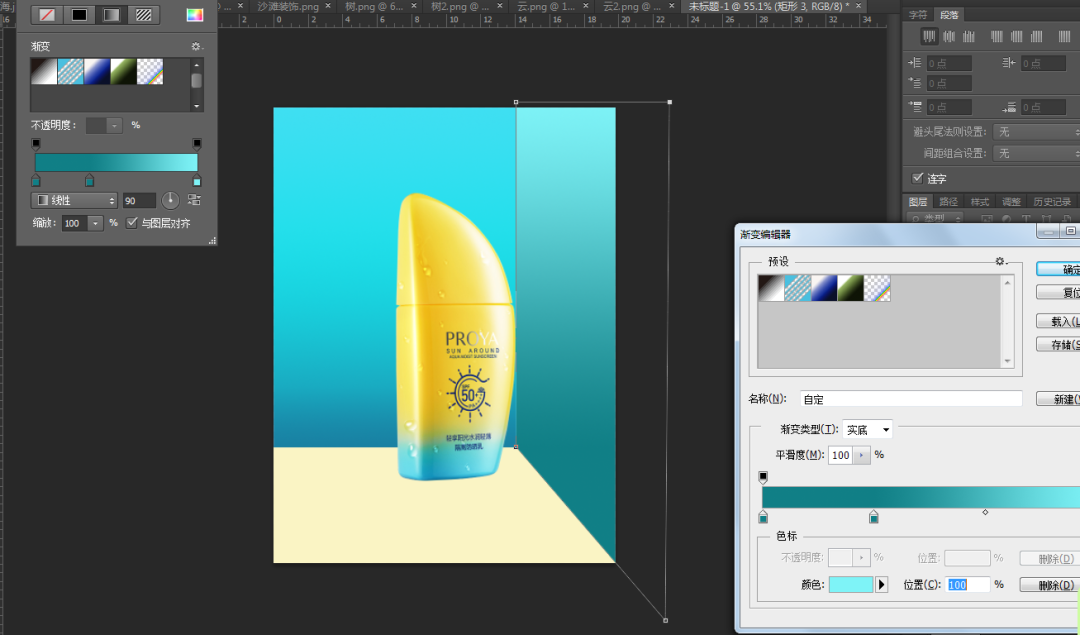Viewport: 1080px width, 635px height.
Task: Justify paragraph with last line centered
Action: pyautogui.click(x=1017, y=36)
